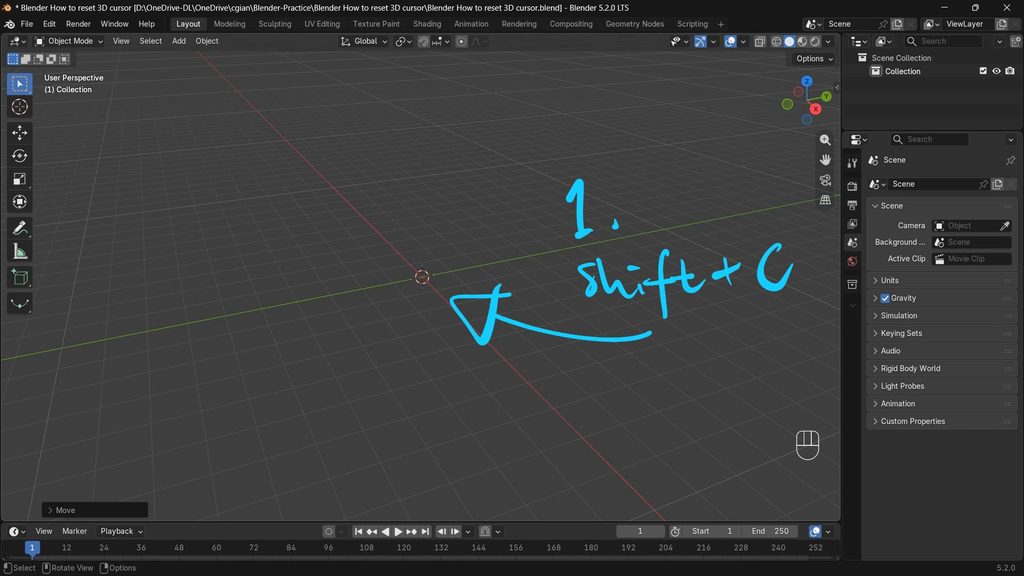Pick the camera object with the eyedropper
The width and height of the screenshot is (1024, 576).
[x=1005, y=226]
